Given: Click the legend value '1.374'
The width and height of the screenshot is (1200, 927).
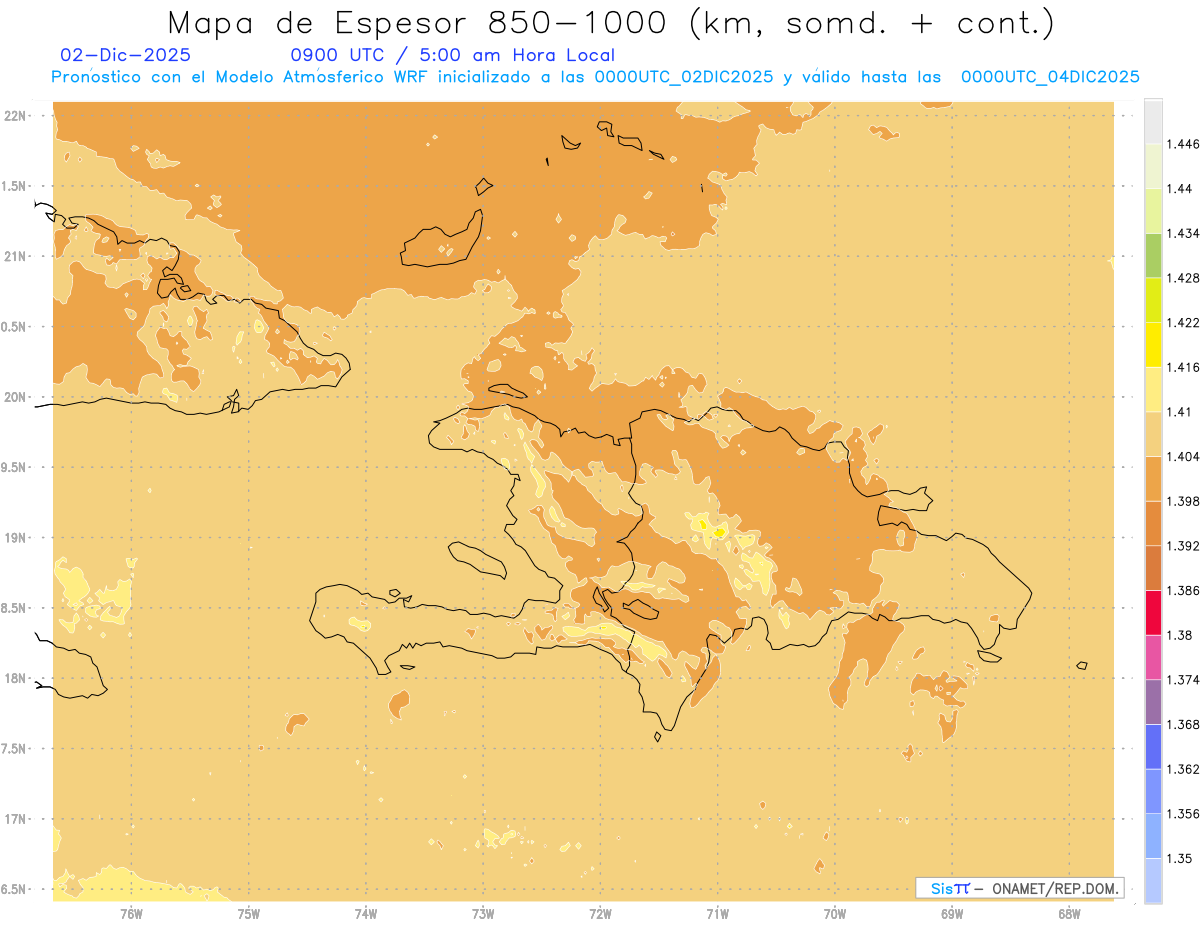Looking at the screenshot, I should pyautogui.click(x=1183, y=679).
